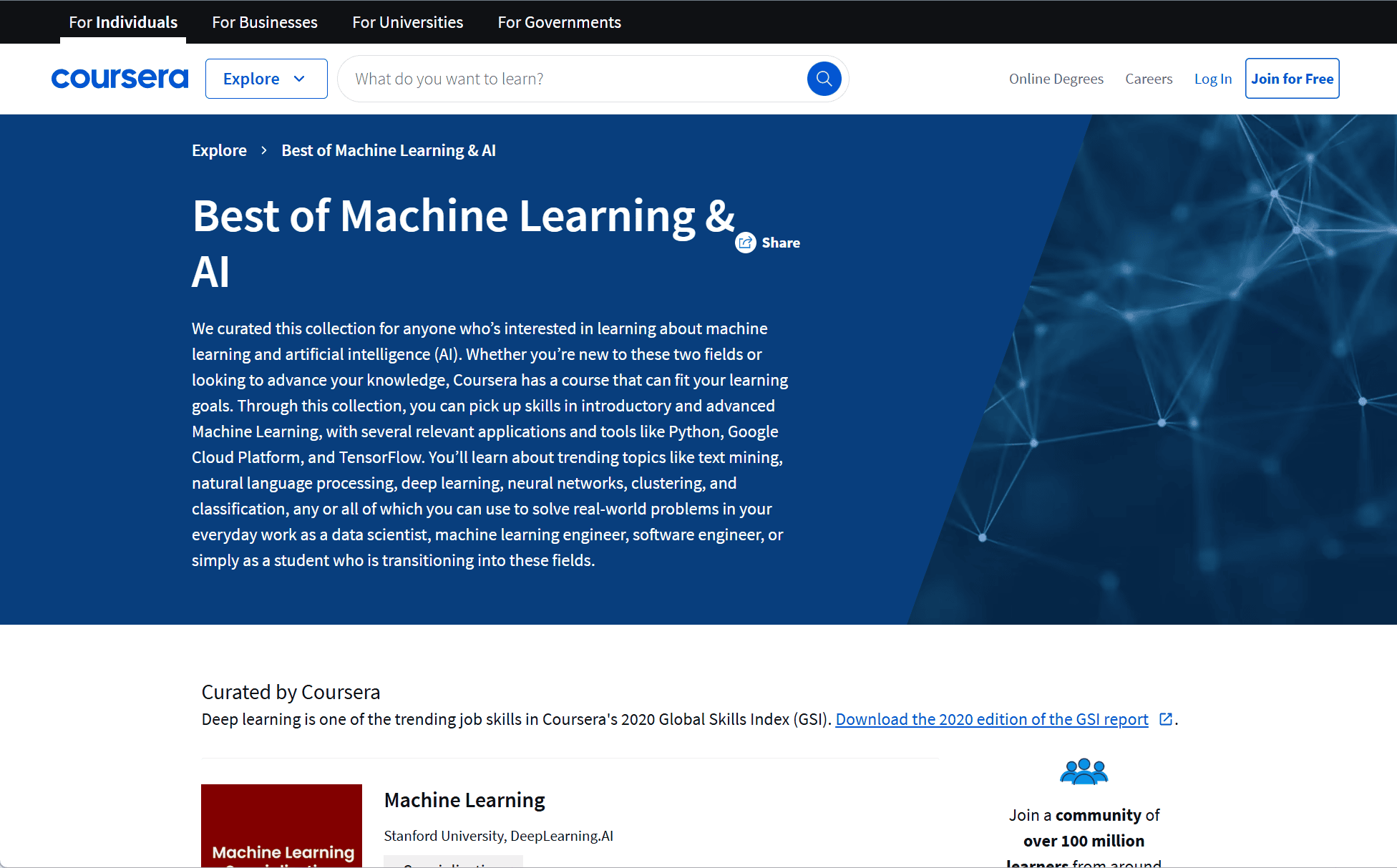Download the 2020 edition of the GSI report
The height and width of the screenshot is (868, 1397).
[x=991, y=719]
